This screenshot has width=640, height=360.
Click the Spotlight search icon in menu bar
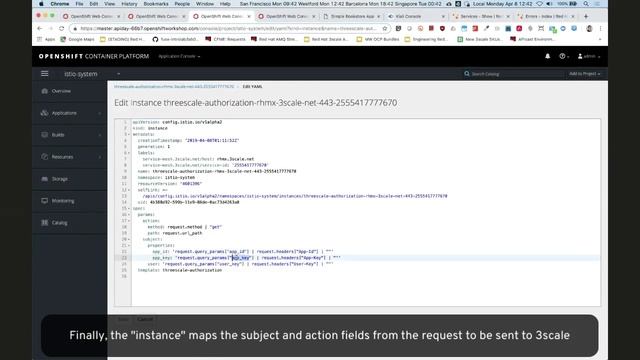tap(586, 4)
